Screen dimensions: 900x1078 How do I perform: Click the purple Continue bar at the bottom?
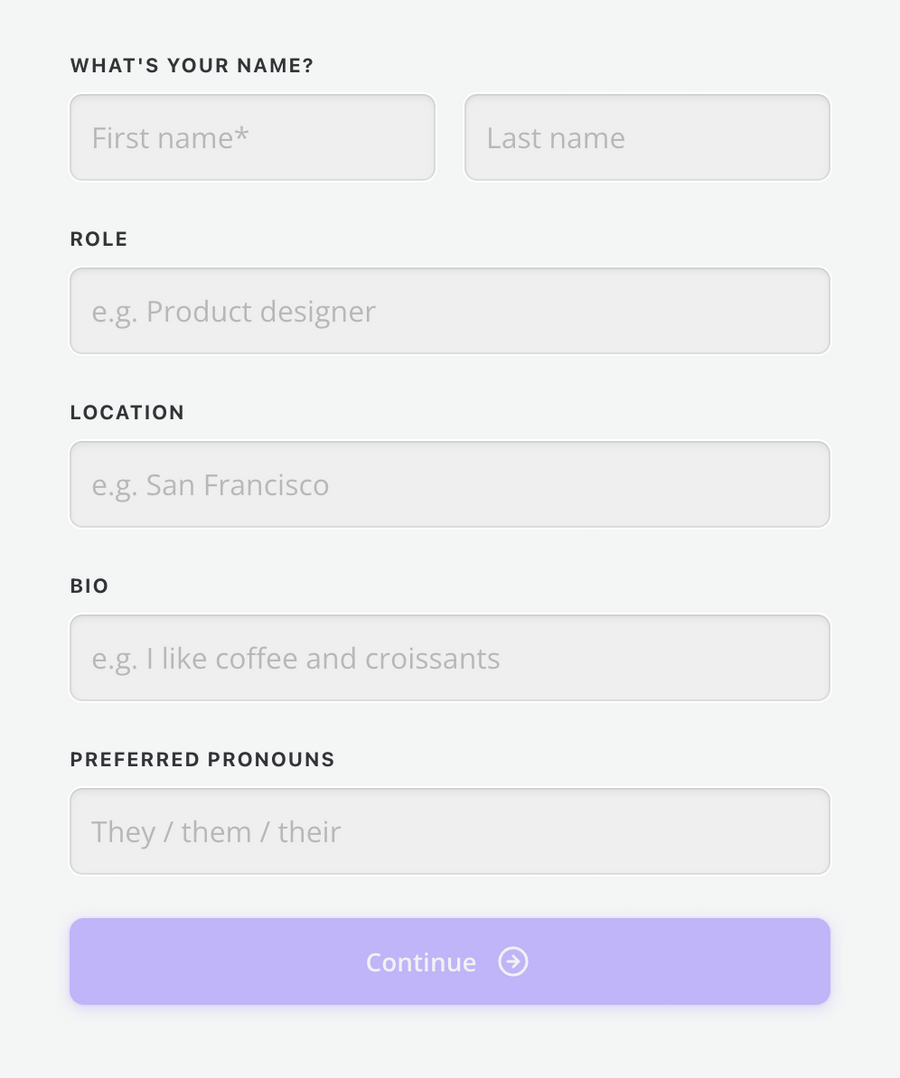pyautogui.click(x=449, y=961)
